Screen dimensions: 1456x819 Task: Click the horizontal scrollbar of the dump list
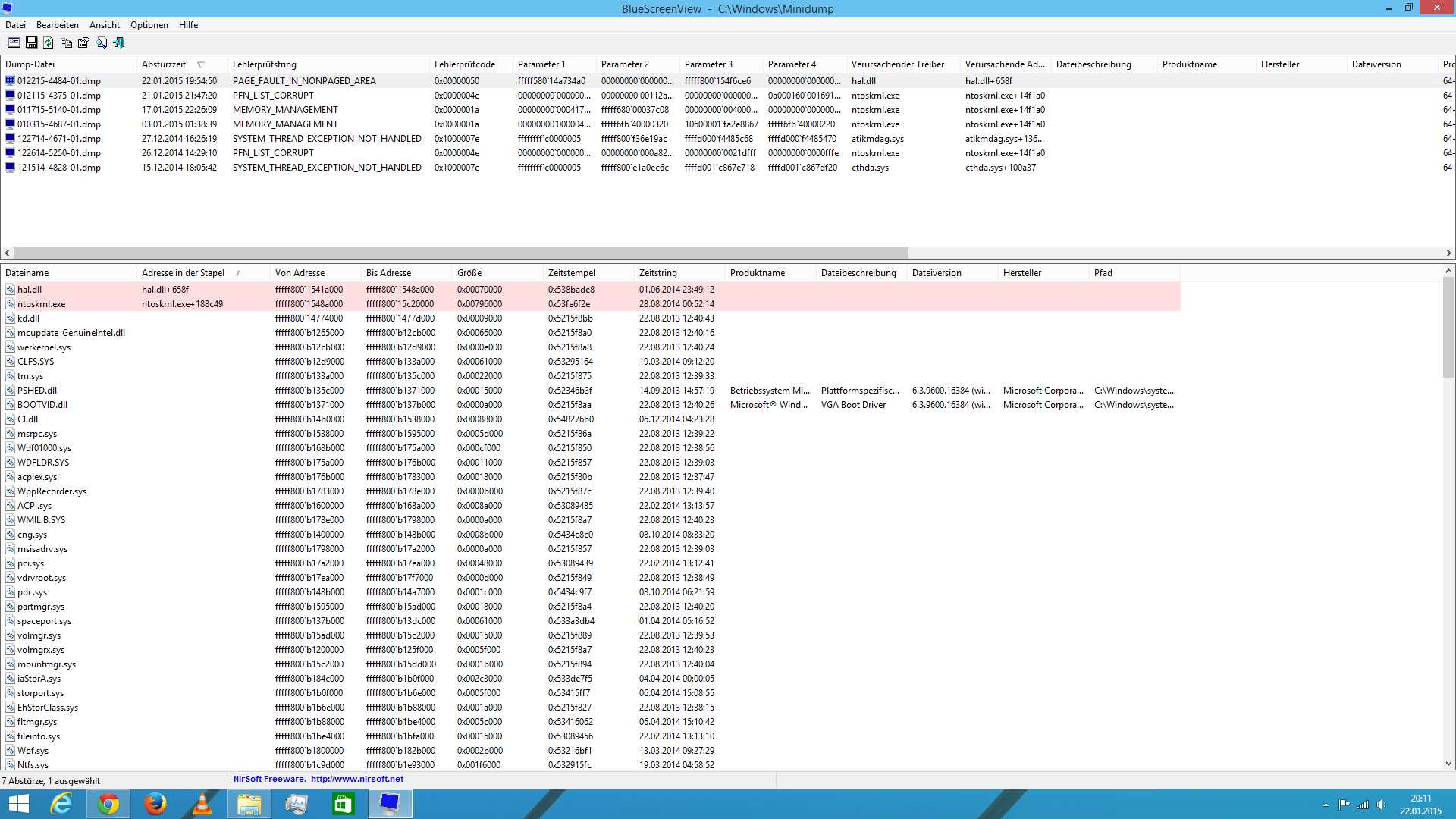460,253
